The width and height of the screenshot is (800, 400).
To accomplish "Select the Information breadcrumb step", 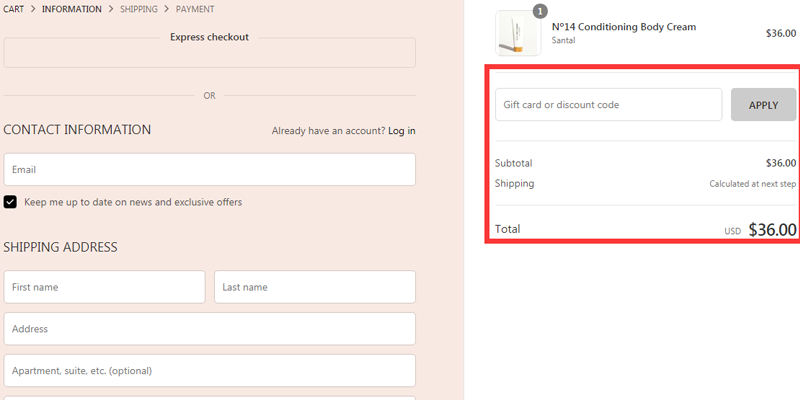I will tap(72, 9).
